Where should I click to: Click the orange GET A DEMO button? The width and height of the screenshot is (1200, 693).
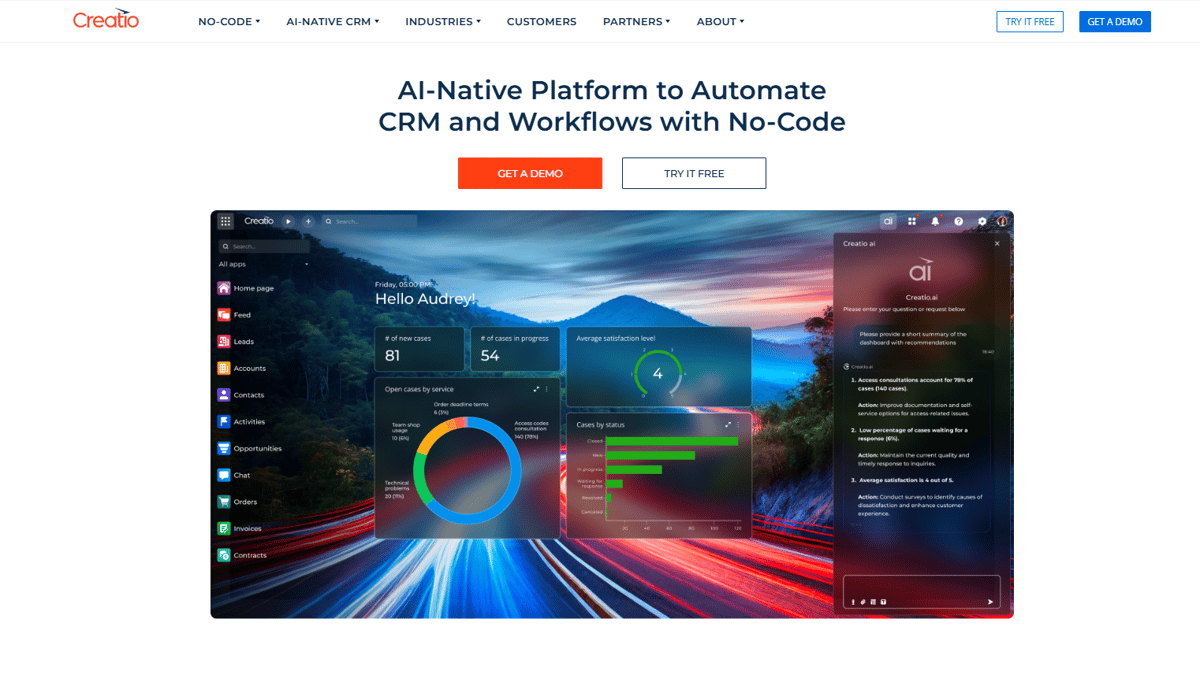(x=530, y=173)
